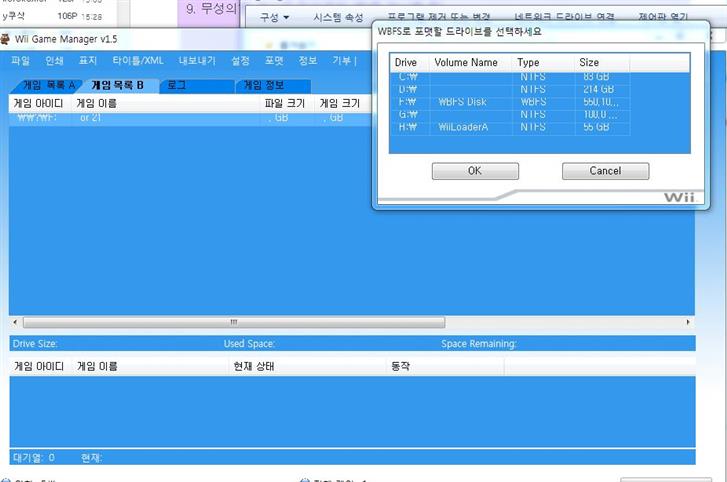This screenshot has height=482, width=727.
Task: Click the OK button in drive dialog
Action: coord(474,171)
